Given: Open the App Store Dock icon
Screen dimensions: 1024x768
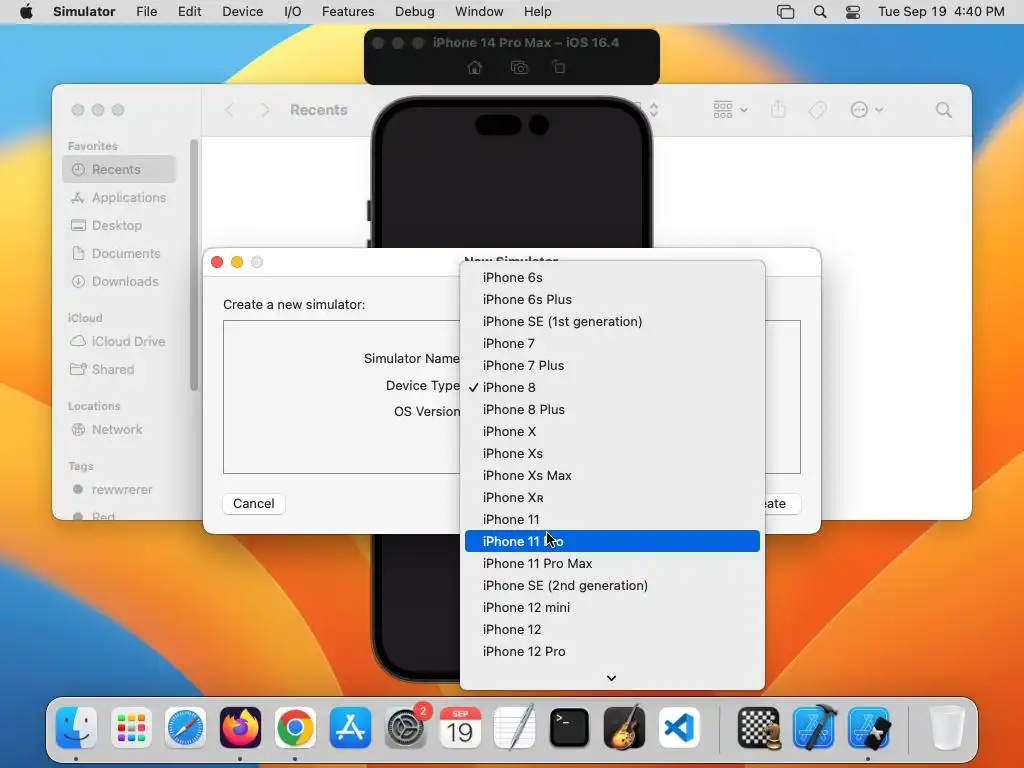Looking at the screenshot, I should point(350,727).
